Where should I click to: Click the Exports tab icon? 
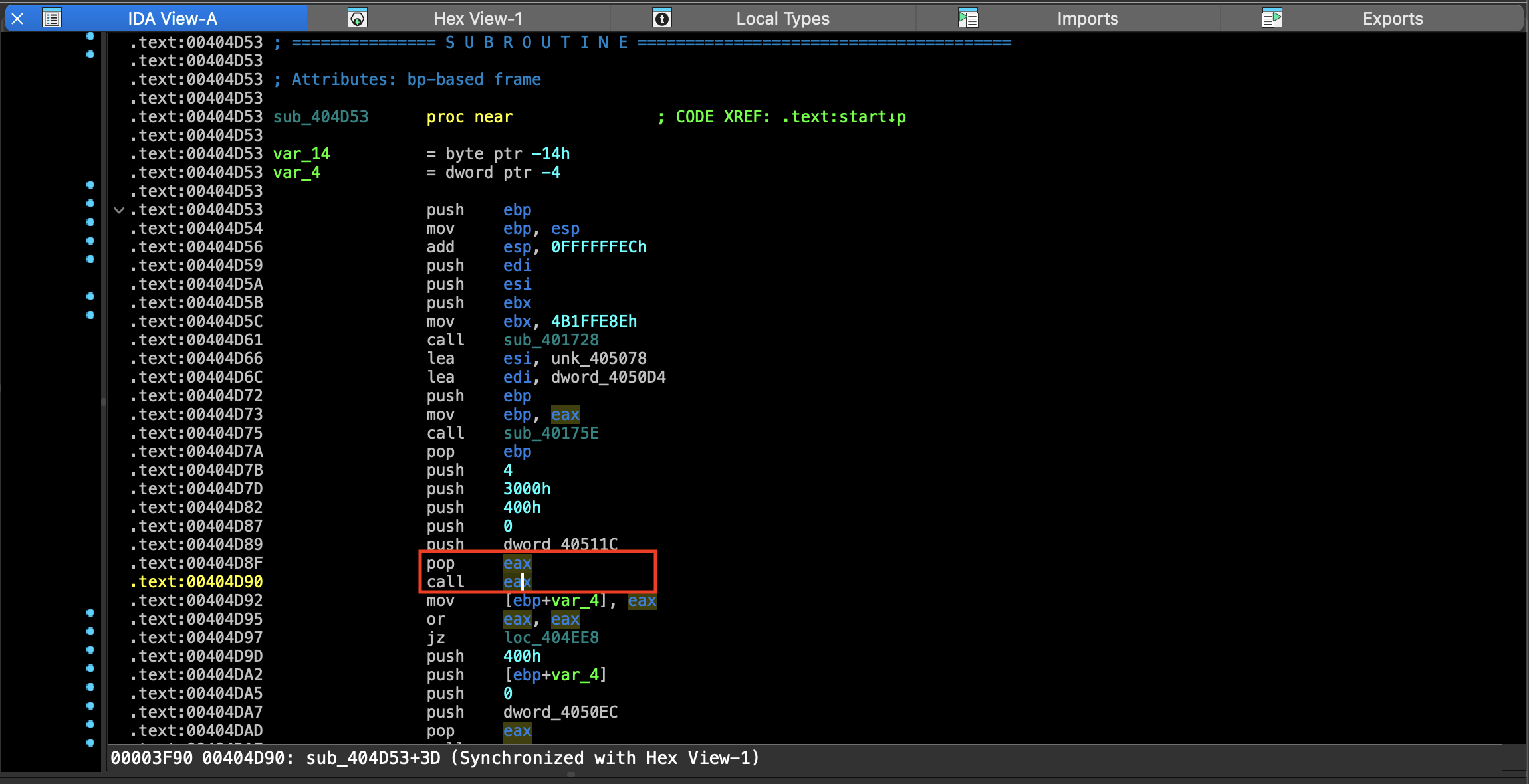[x=1272, y=19]
